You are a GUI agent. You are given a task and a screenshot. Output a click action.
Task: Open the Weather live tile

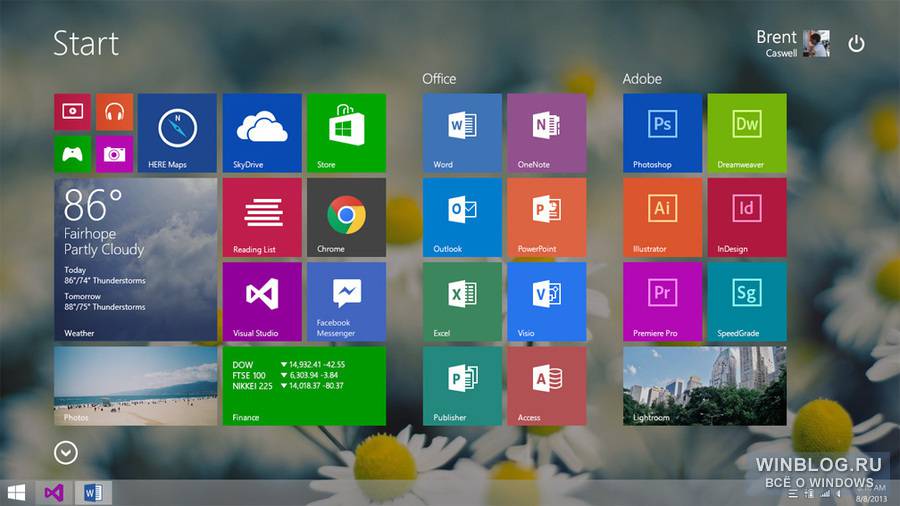pos(135,259)
